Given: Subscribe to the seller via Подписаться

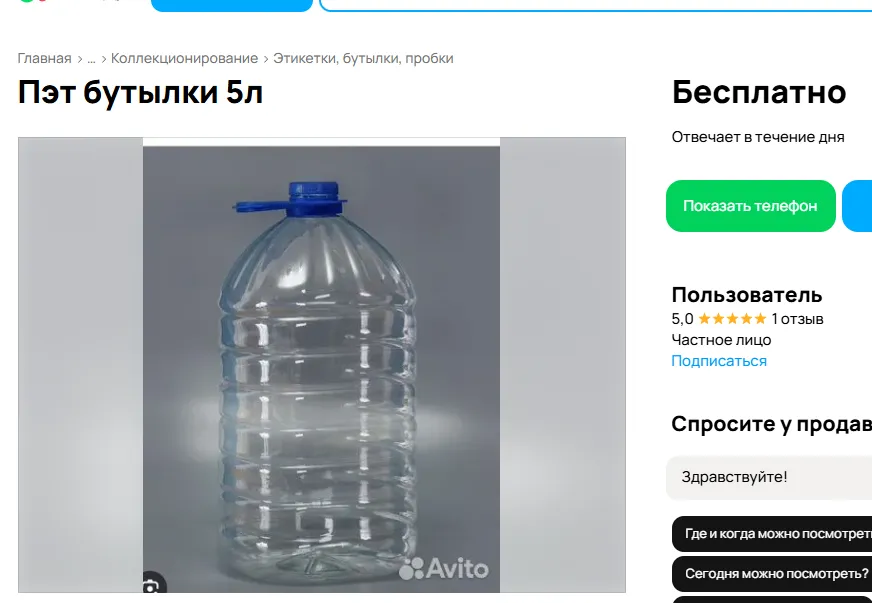Looking at the screenshot, I should click(719, 361).
